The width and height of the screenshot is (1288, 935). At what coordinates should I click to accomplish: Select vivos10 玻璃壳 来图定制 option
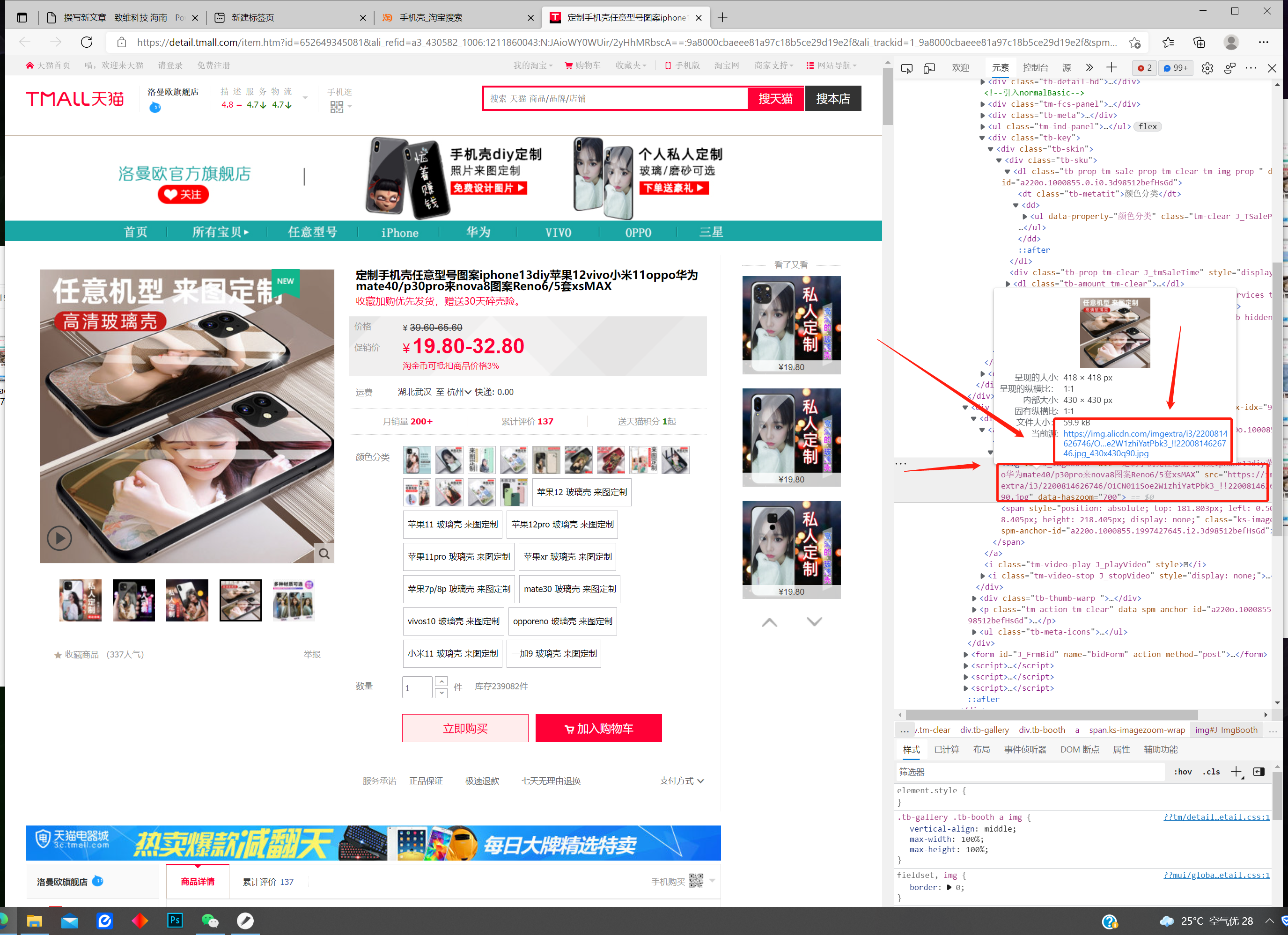coord(453,621)
